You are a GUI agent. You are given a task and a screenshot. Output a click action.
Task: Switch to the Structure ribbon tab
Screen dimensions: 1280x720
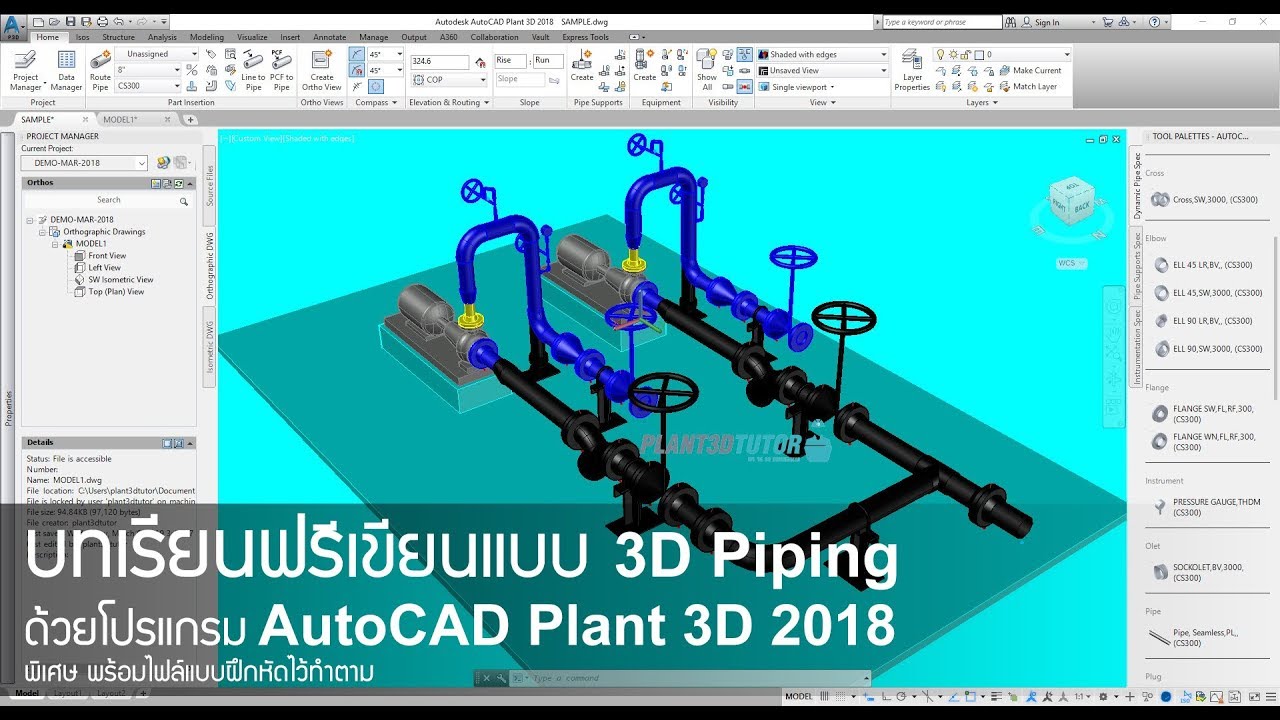[118, 37]
